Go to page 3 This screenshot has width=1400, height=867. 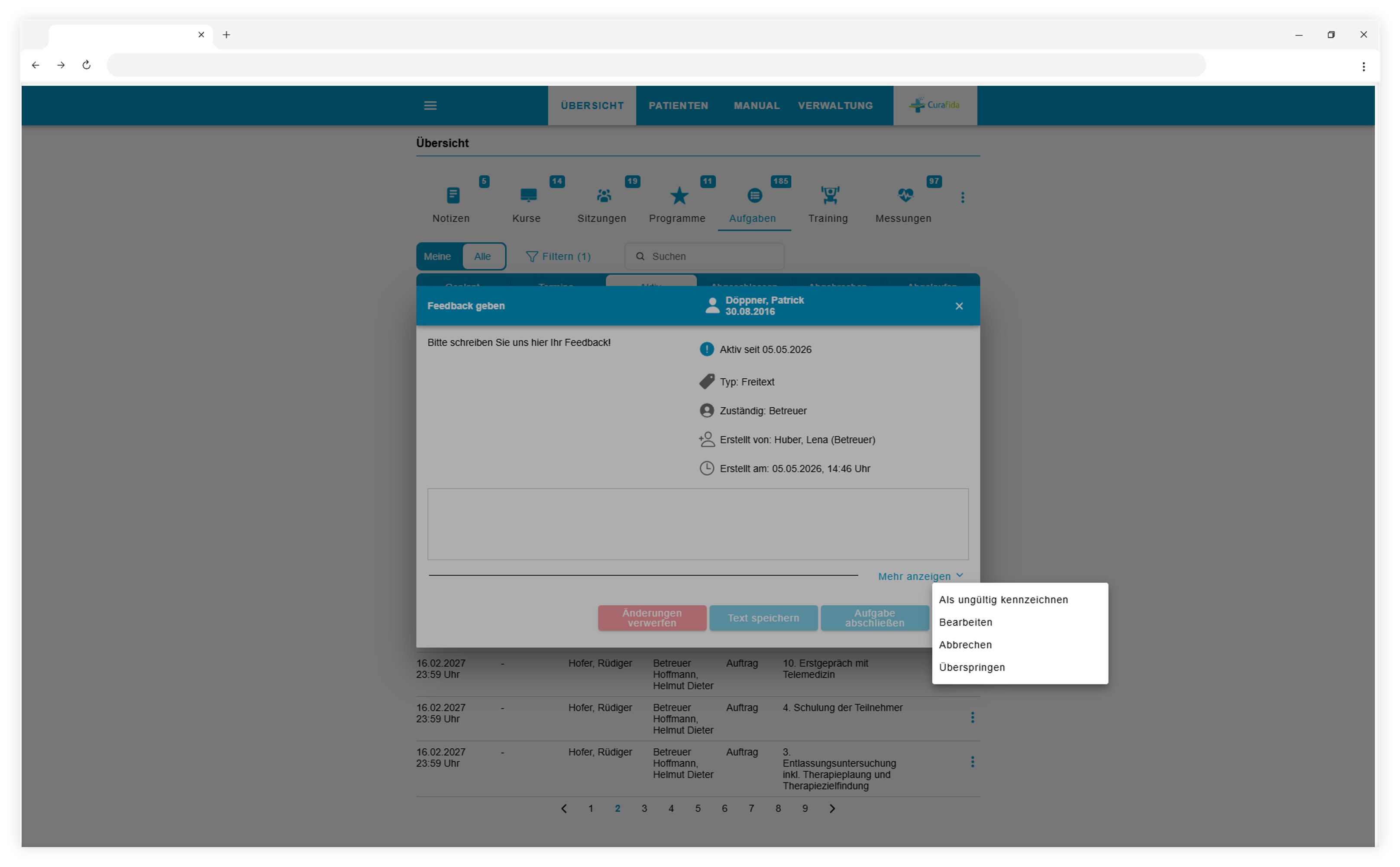pos(644,809)
